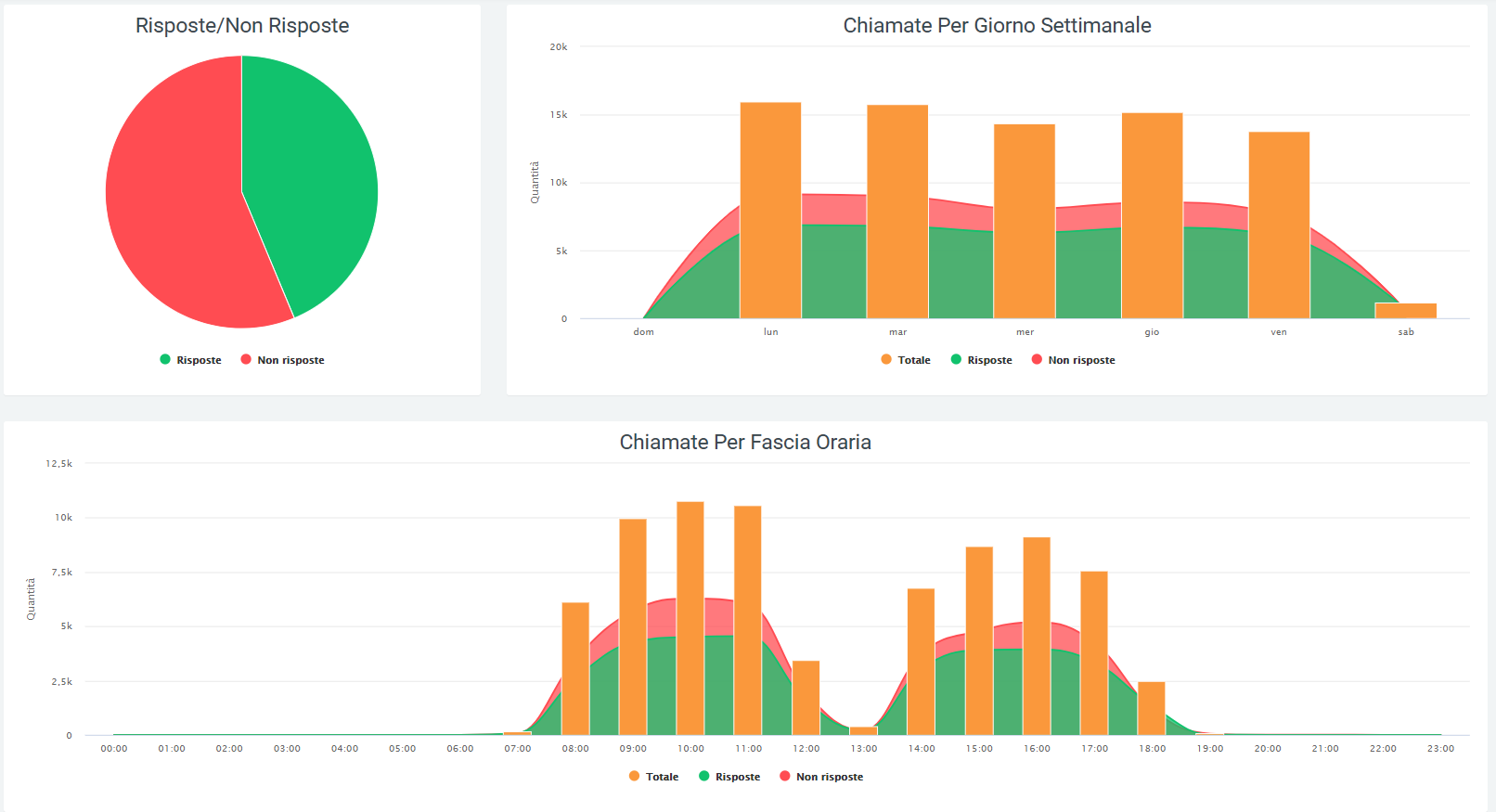This screenshot has height=812, width=1496.
Task: Click the Chiamate Per Fascia Oraria title
Action: click(745, 443)
